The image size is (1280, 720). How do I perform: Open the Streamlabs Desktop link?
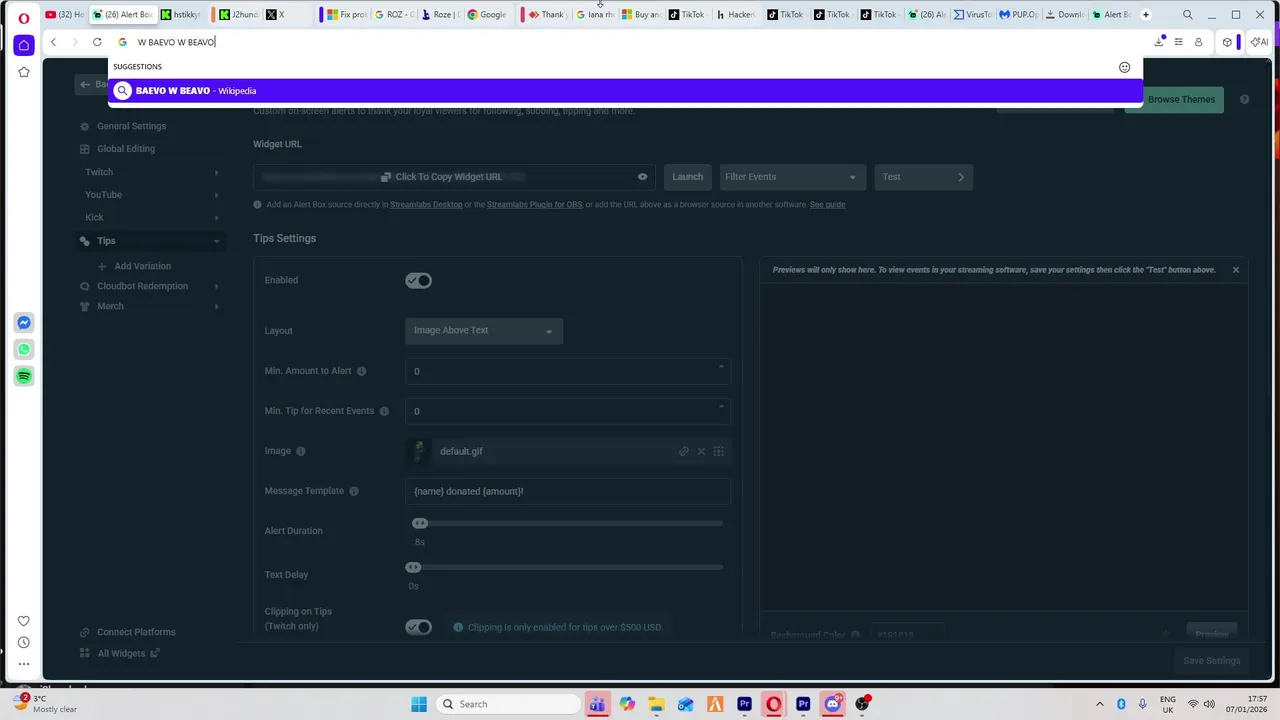[426, 205]
